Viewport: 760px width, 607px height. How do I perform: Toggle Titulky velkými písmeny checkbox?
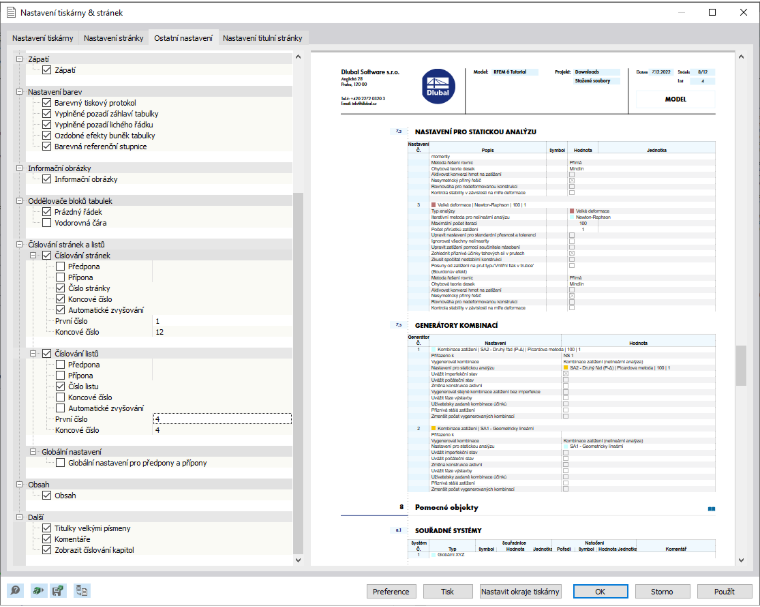47,528
